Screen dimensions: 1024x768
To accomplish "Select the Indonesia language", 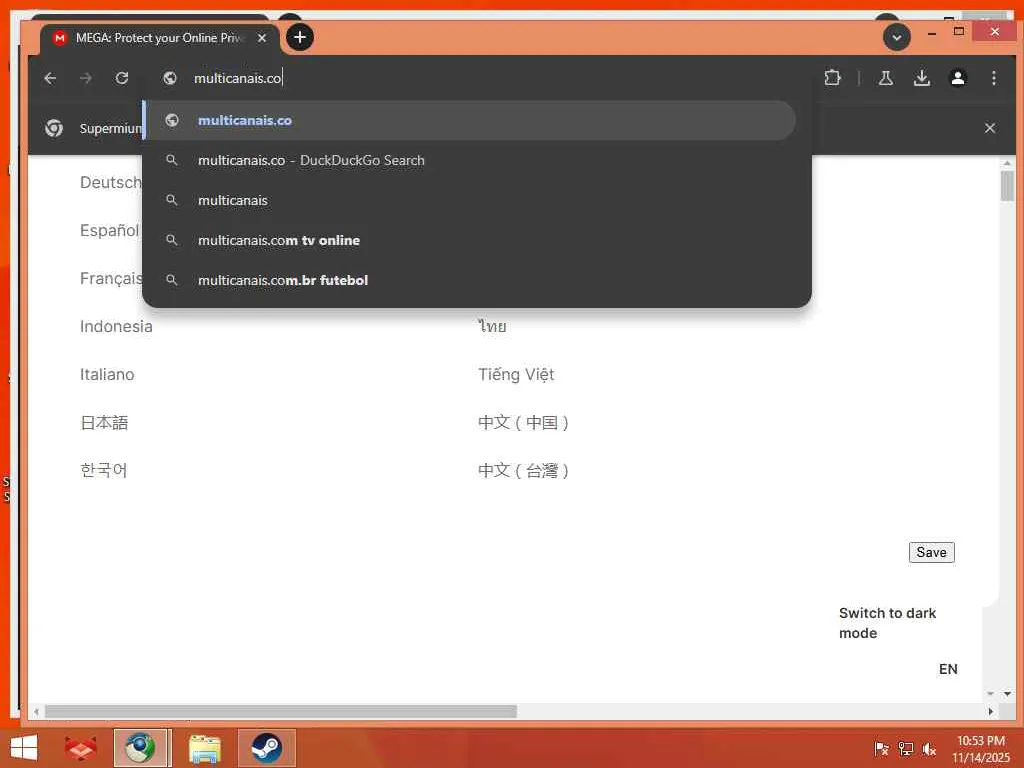I will coord(116,327).
